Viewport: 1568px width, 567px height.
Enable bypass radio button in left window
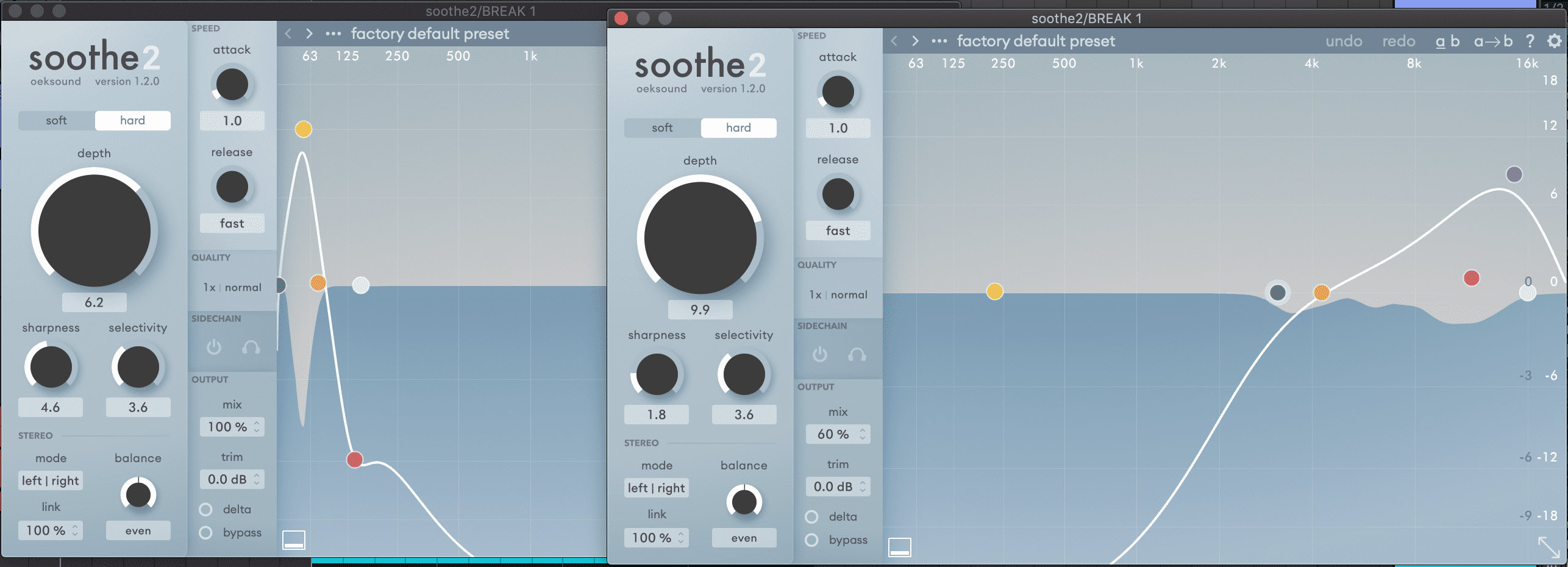pyautogui.click(x=206, y=532)
